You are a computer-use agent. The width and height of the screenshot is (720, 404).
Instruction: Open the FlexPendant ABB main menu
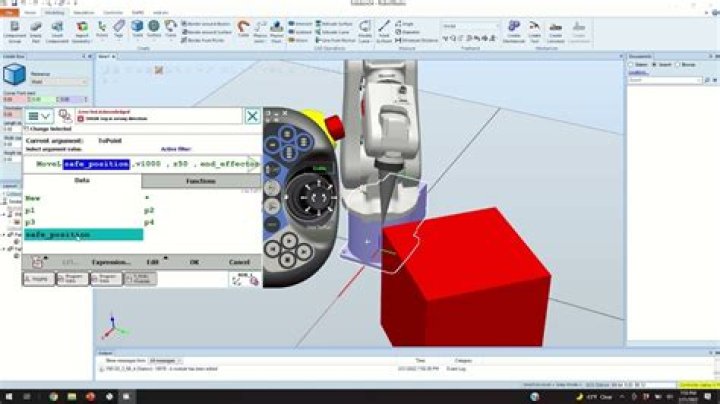[37, 117]
